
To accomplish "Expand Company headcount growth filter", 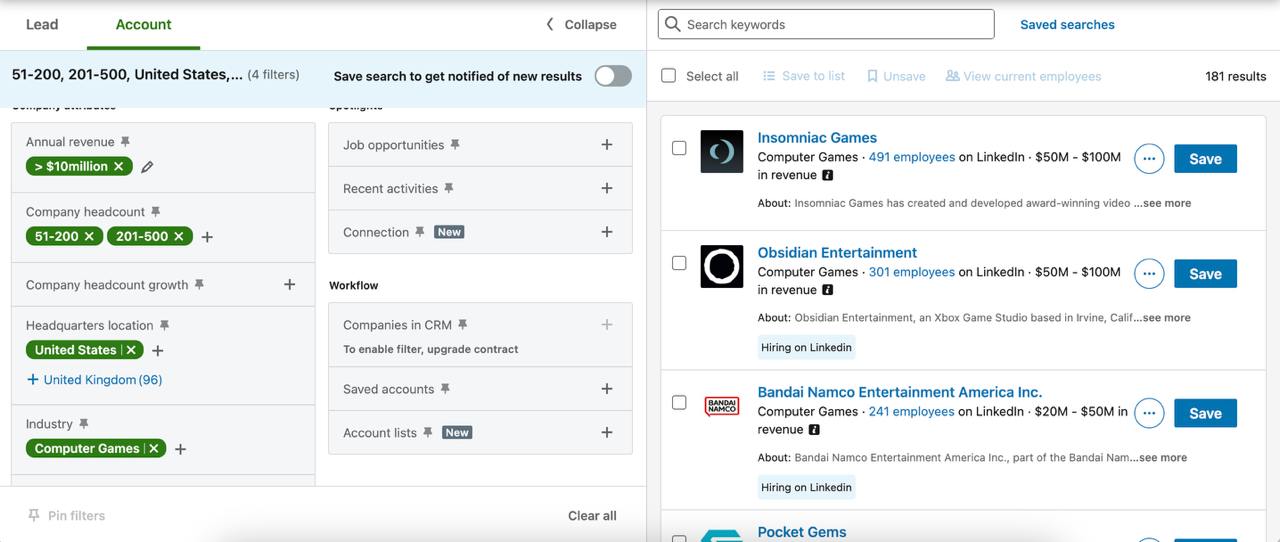I will (289, 285).
